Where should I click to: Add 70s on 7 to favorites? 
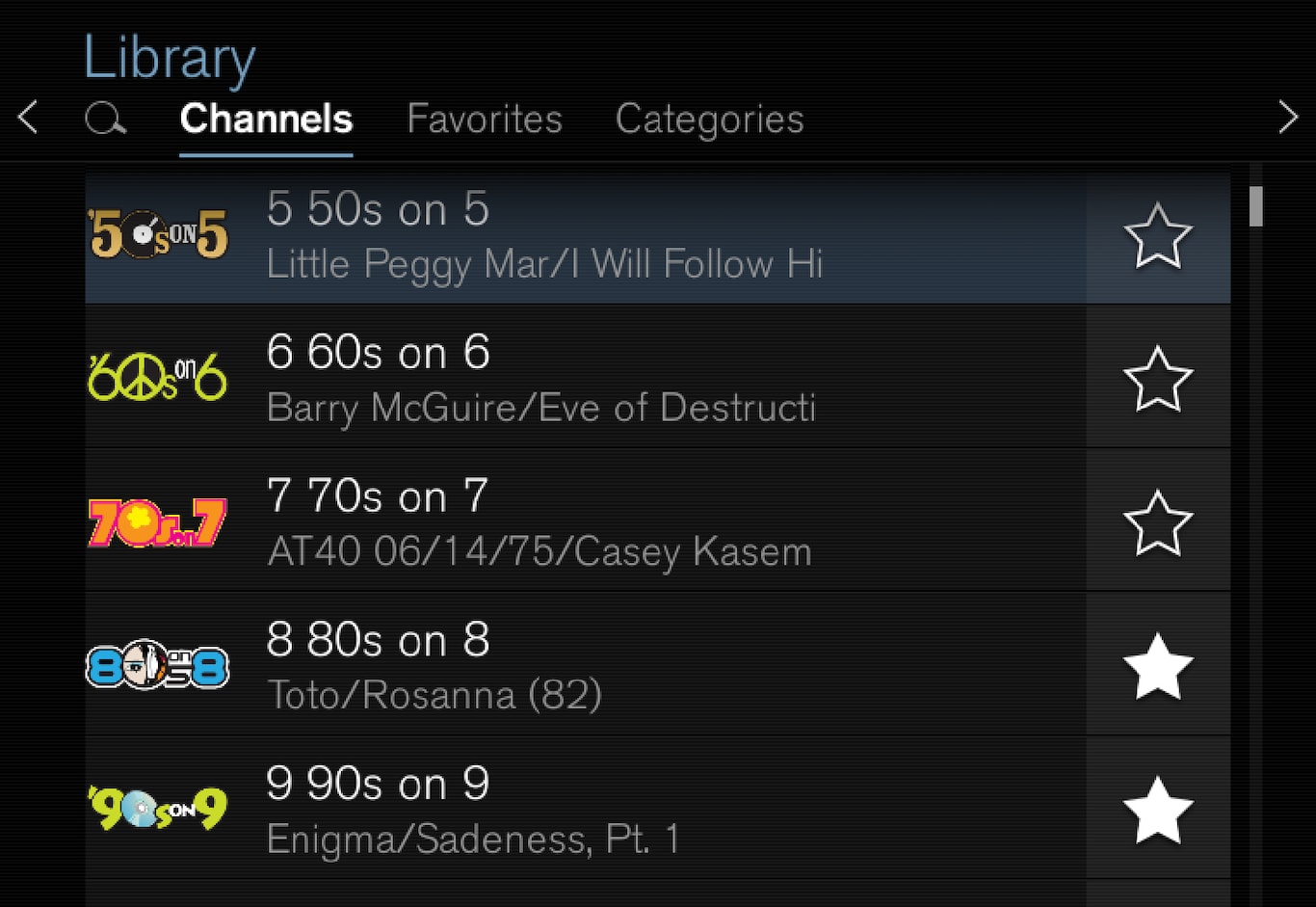1157,523
